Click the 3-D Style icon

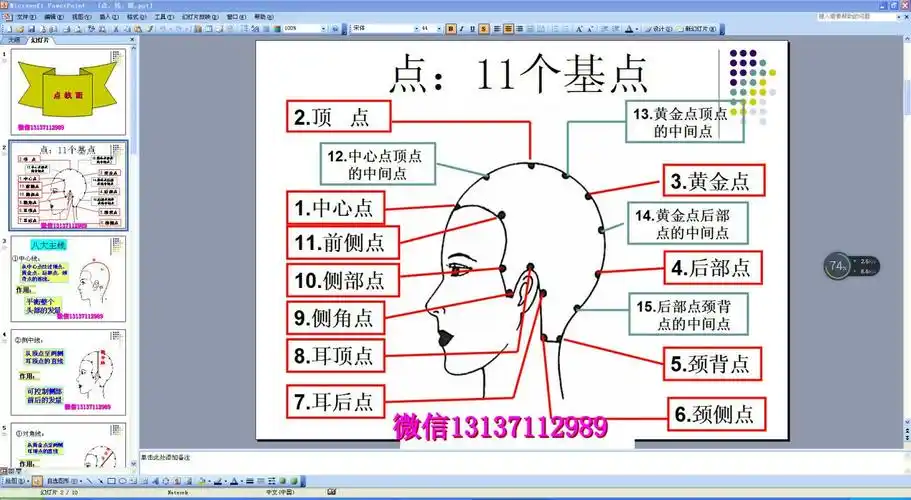[x=294, y=481]
